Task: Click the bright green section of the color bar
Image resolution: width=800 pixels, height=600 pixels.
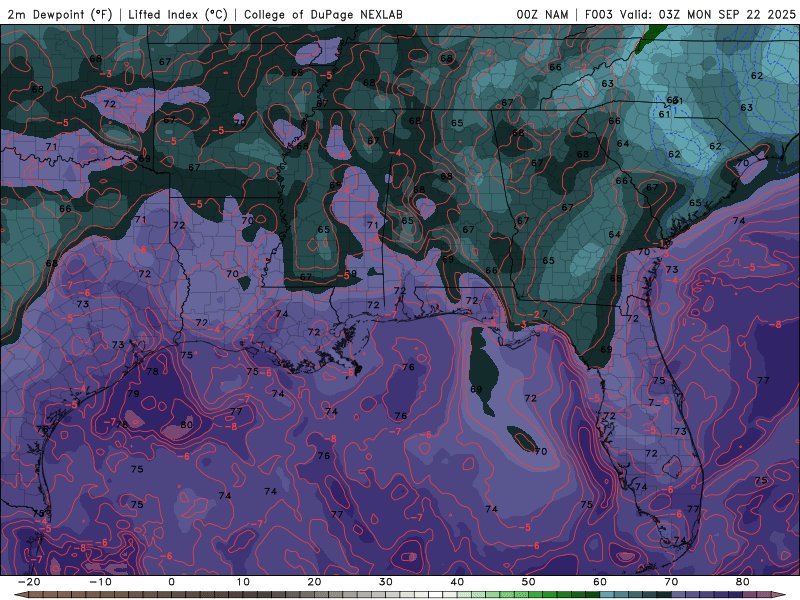Action: tap(536, 595)
